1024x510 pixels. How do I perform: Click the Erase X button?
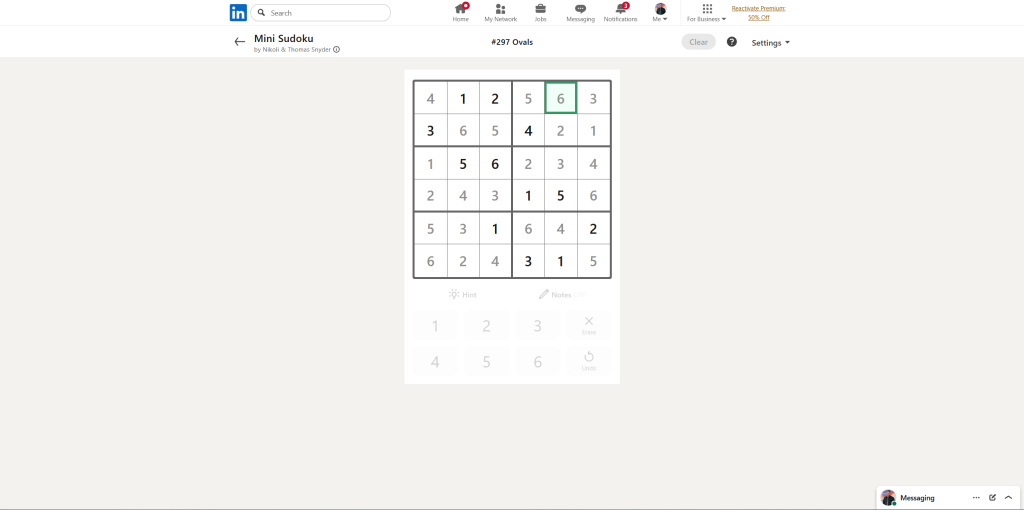pos(589,326)
